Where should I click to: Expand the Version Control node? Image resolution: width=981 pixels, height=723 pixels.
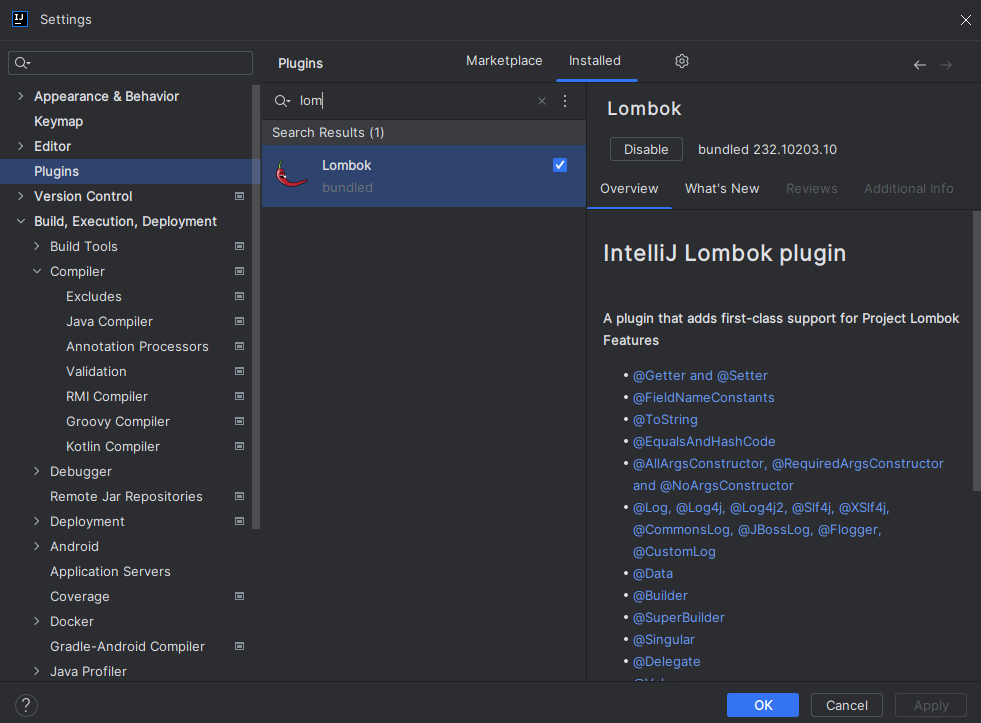[21, 196]
